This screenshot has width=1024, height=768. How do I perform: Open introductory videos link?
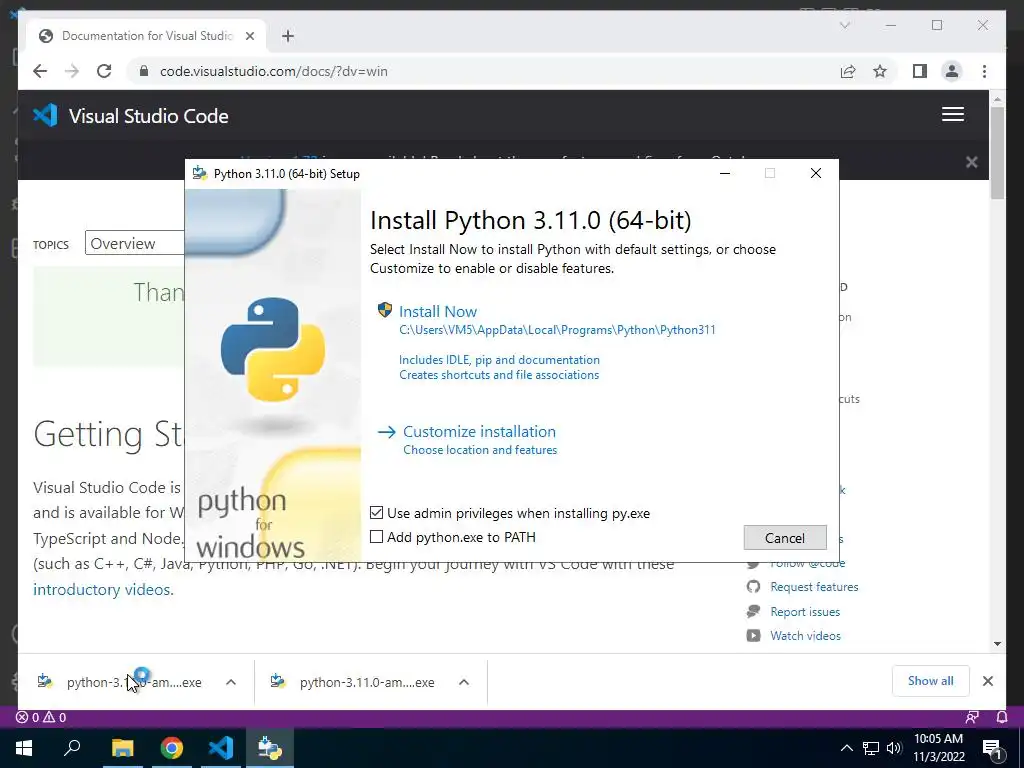tap(103, 589)
